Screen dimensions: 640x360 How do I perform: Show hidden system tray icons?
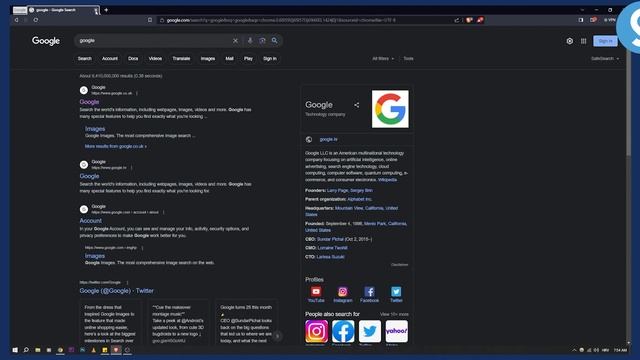pyautogui.click(x=574, y=350)
